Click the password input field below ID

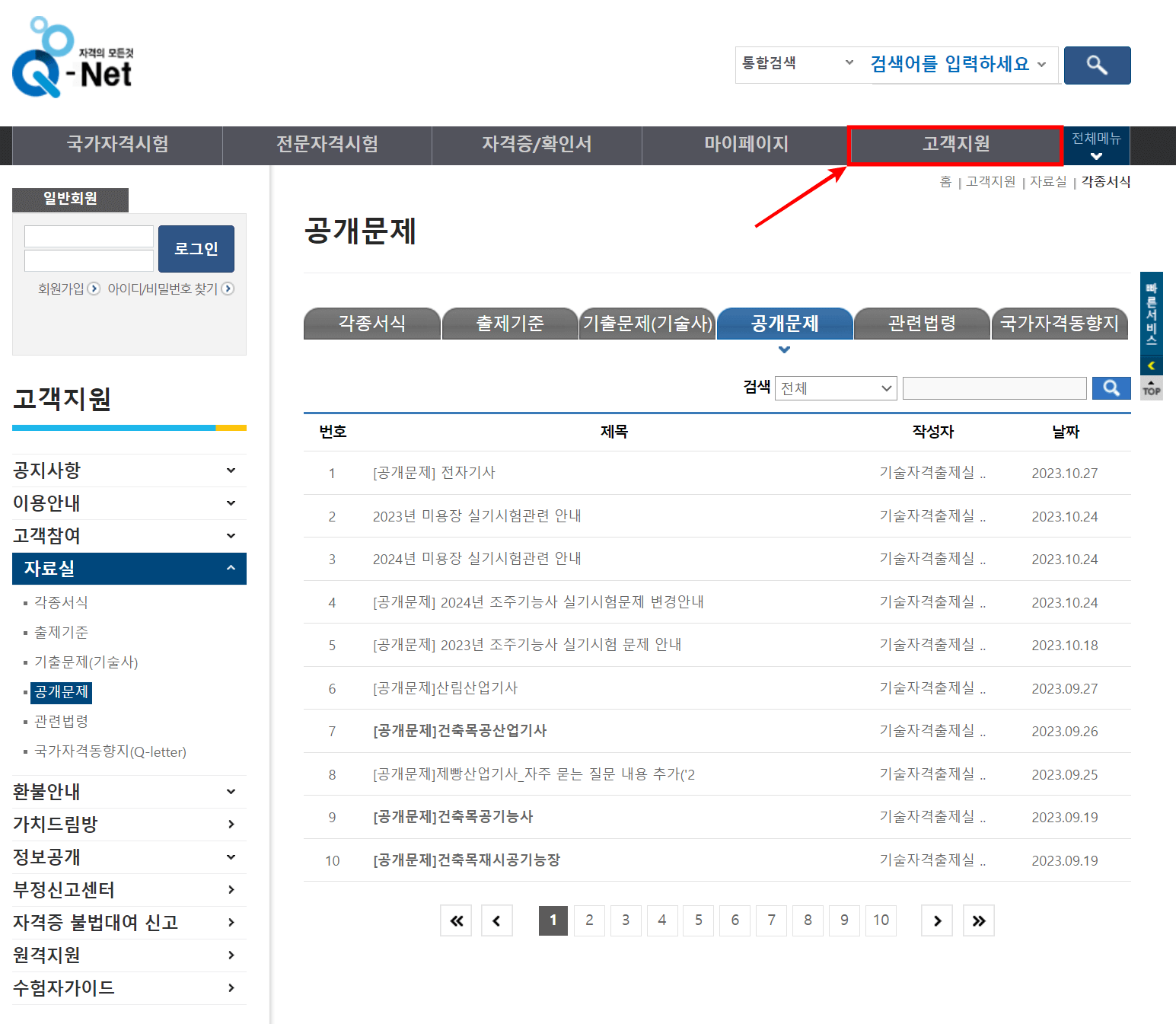point(89,261)
